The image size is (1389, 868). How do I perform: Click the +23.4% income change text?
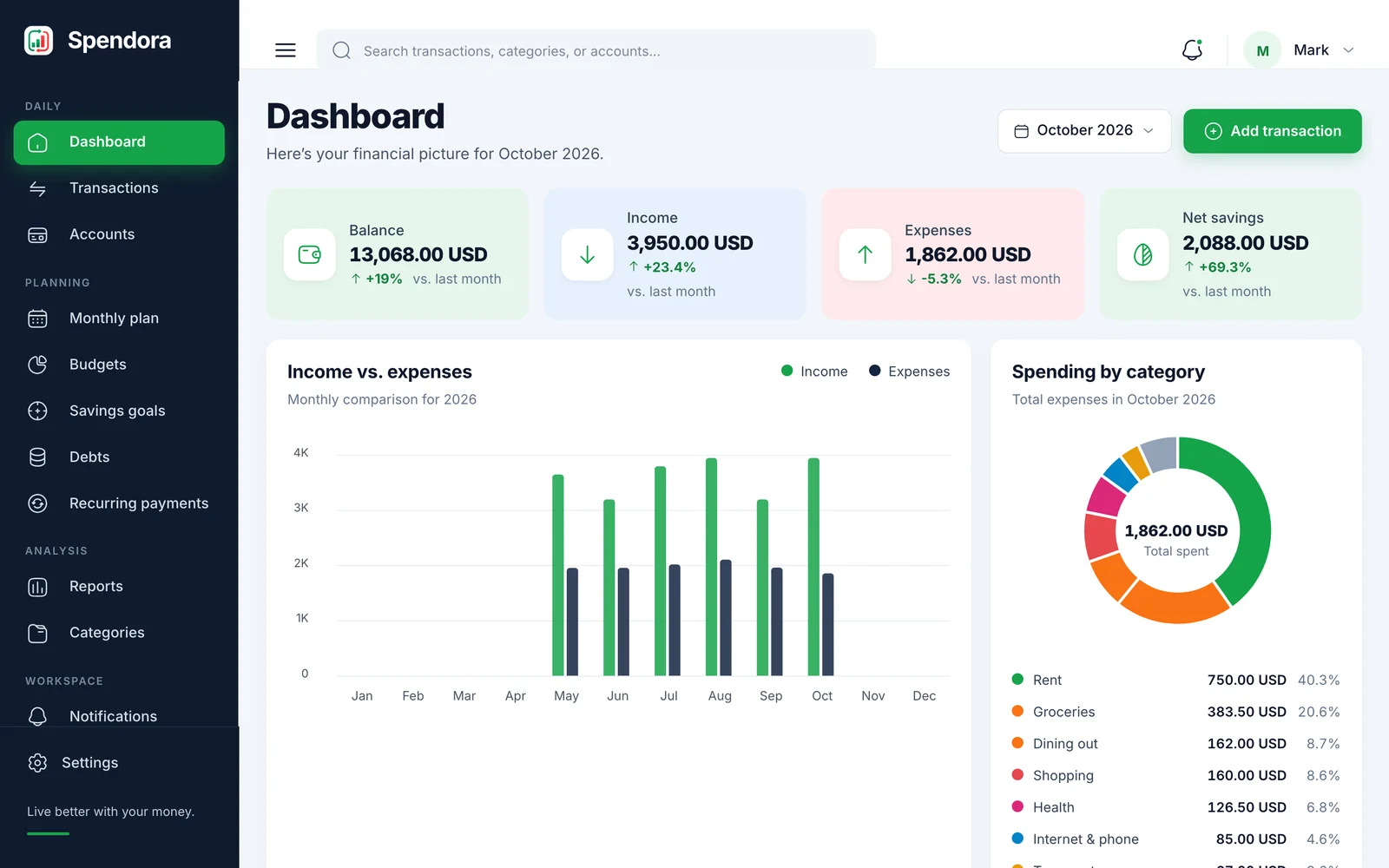669,267
